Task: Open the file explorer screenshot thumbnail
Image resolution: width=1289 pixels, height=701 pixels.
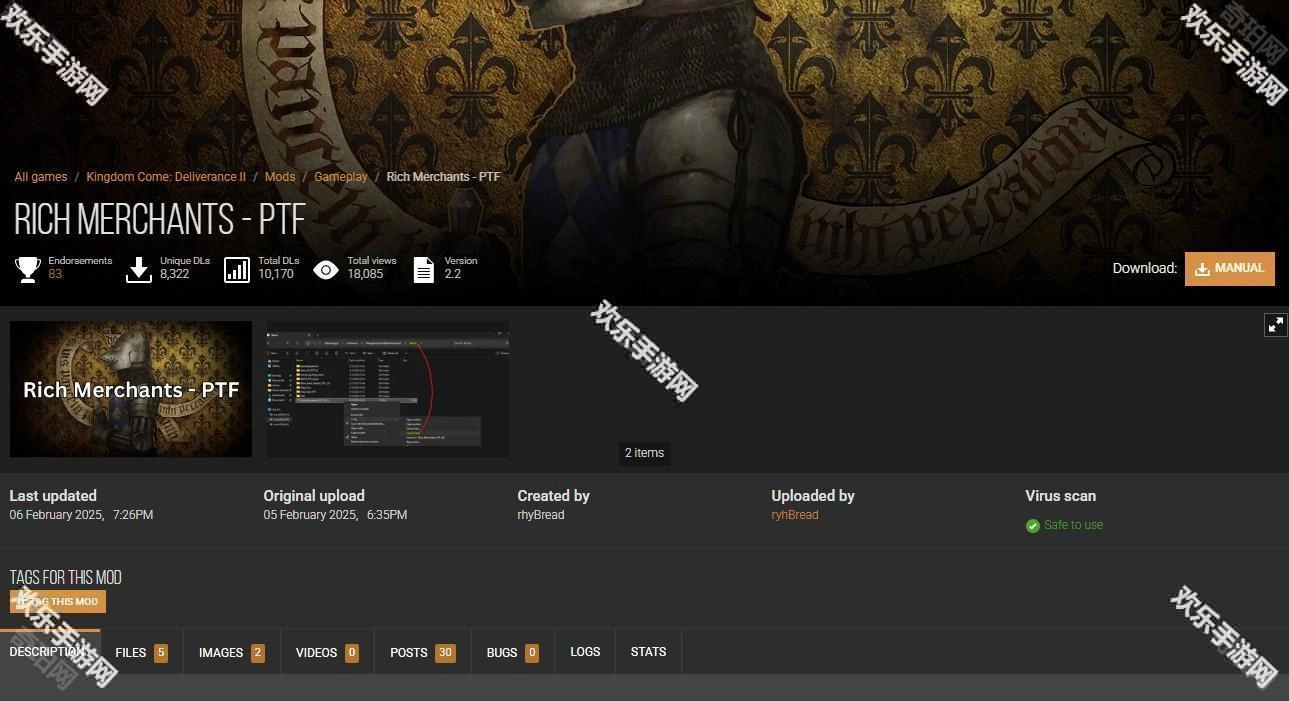Action: [x=387, y=389]
